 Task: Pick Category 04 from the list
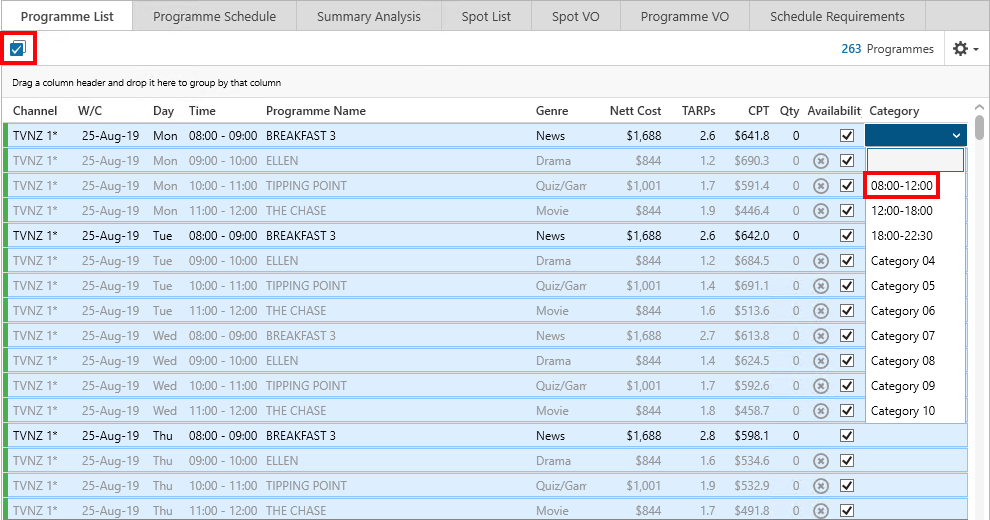click(903, 261)
